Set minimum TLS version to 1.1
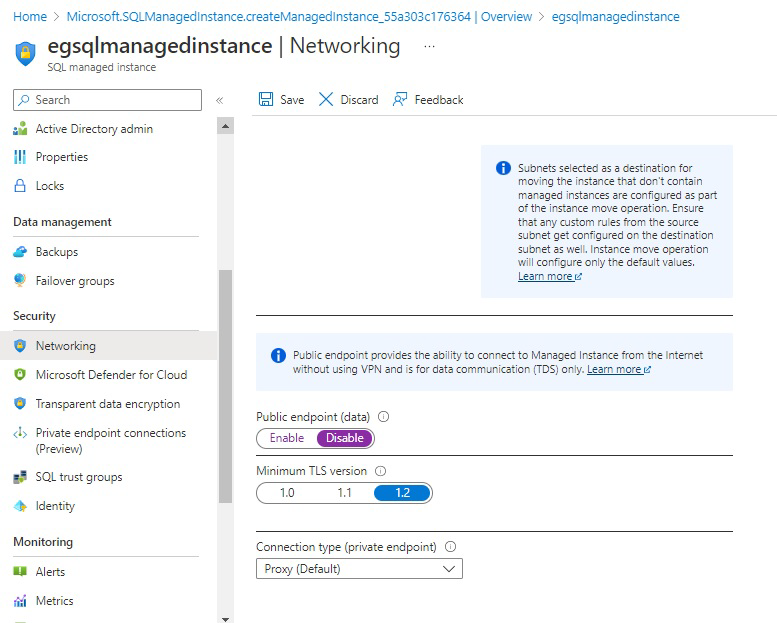 pos(344,493)
